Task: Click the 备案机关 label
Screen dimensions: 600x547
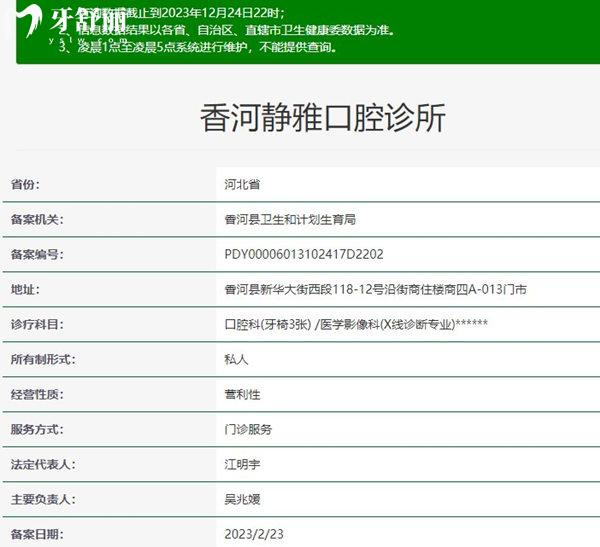Action: click(37, 220)
